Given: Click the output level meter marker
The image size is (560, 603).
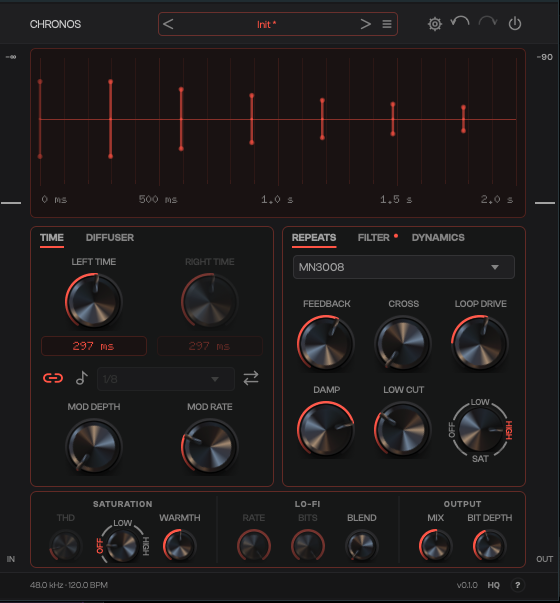Looking at the screenshot, I should coord(545,203).
